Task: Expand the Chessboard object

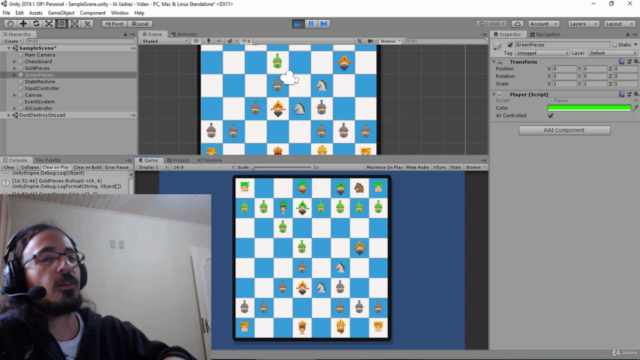Action: [x=15, y=62]
